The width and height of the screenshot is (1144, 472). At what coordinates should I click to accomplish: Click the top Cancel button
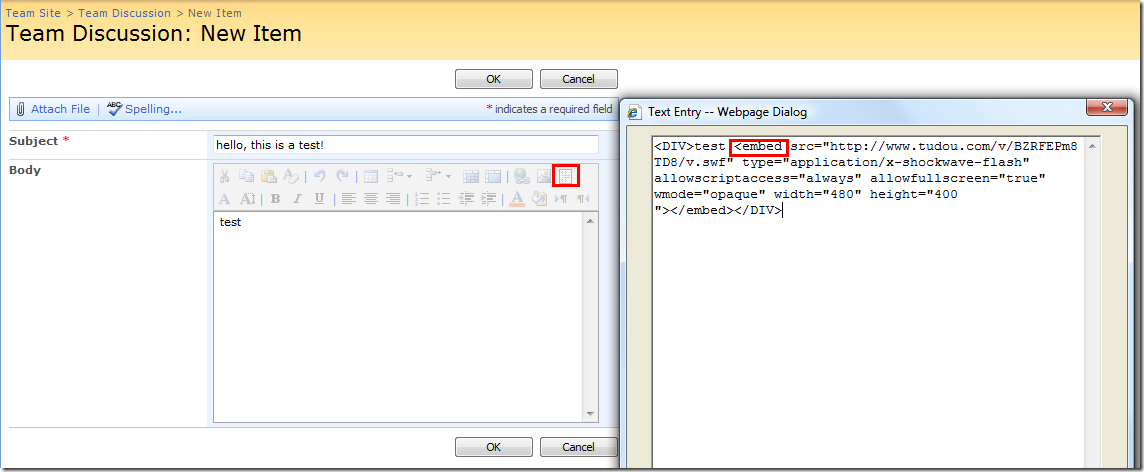(x=579, y=79)
